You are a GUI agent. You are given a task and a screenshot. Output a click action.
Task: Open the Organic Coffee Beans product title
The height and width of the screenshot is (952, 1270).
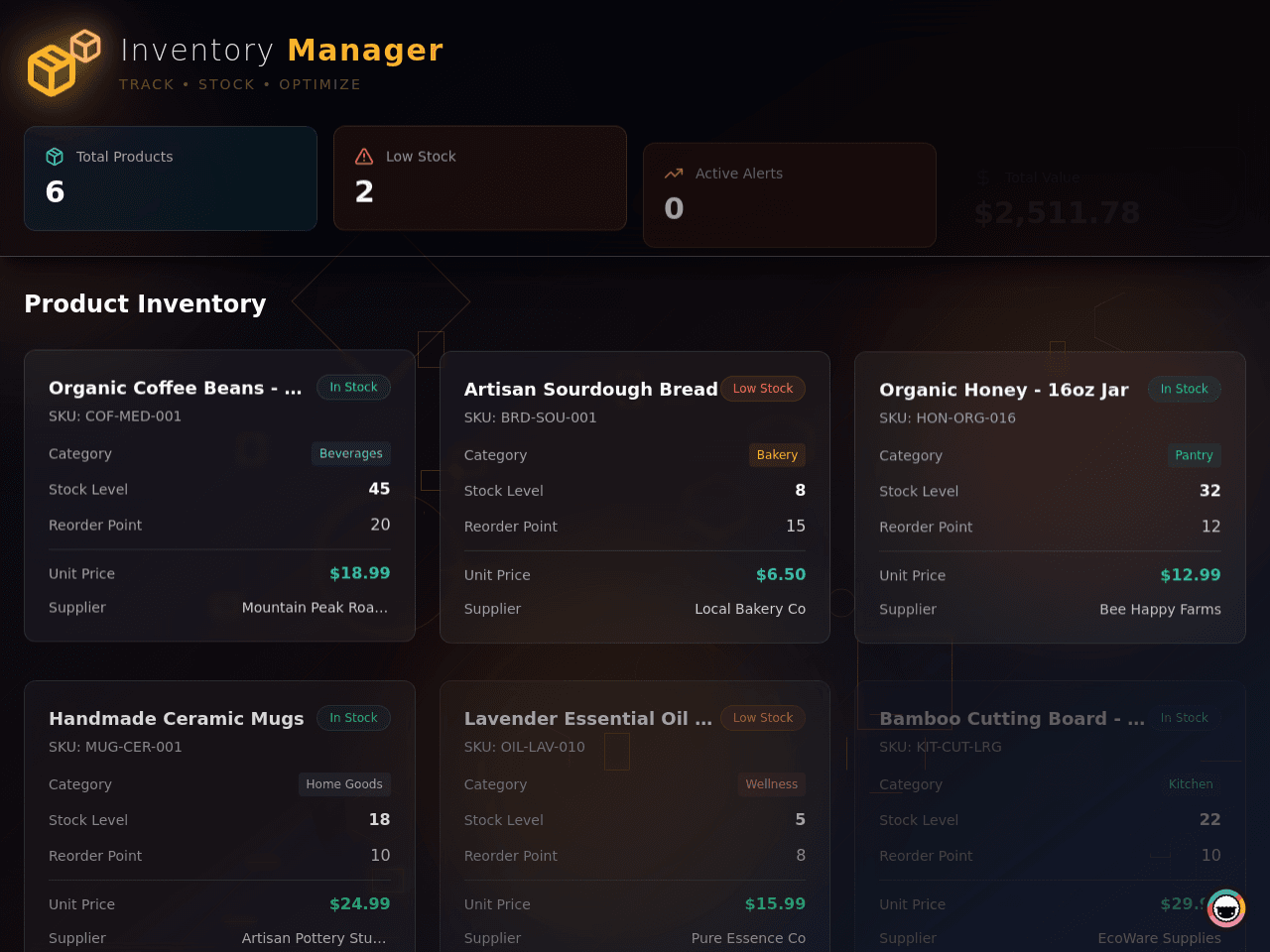(175, 388)
